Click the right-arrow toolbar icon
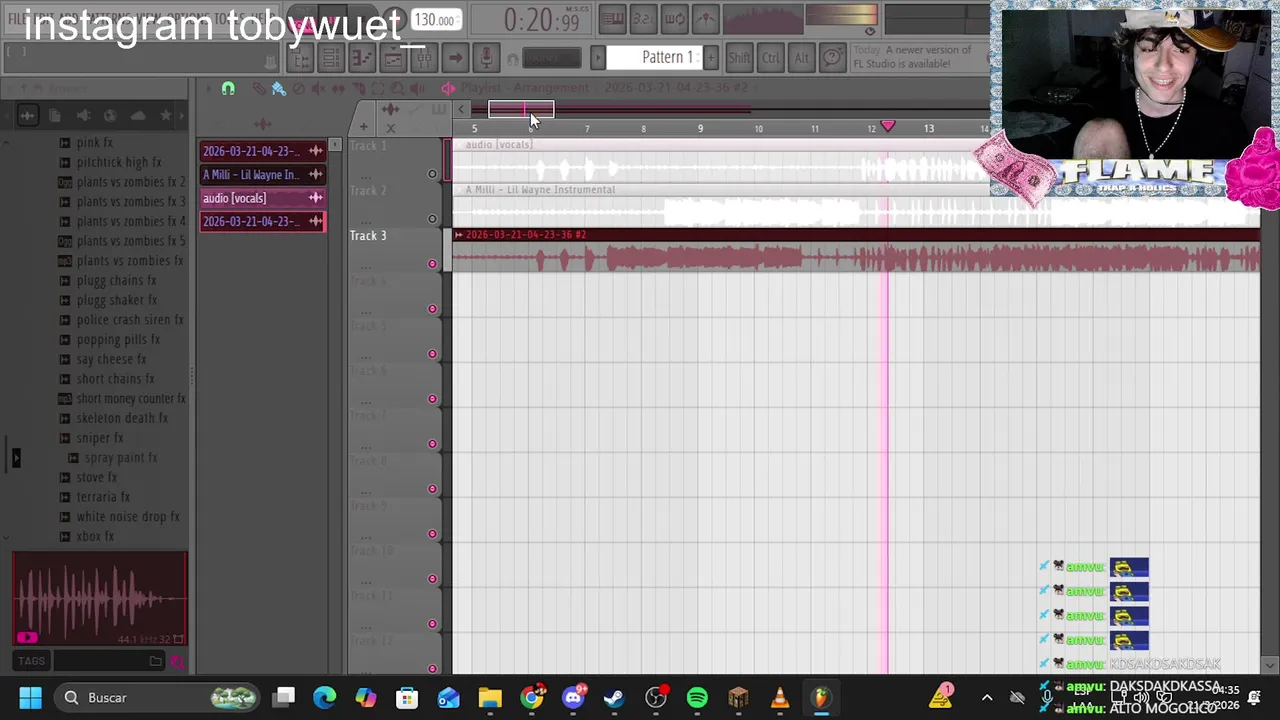Screen dimensions: 1280x720 tap(454, 57)
